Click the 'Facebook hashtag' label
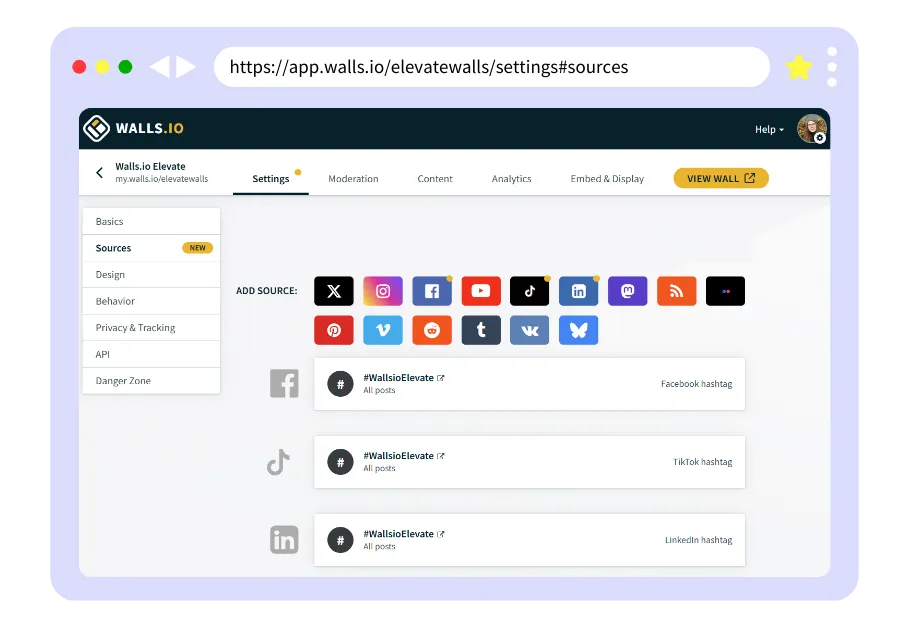The image size is (909, 628). point(696,384)
